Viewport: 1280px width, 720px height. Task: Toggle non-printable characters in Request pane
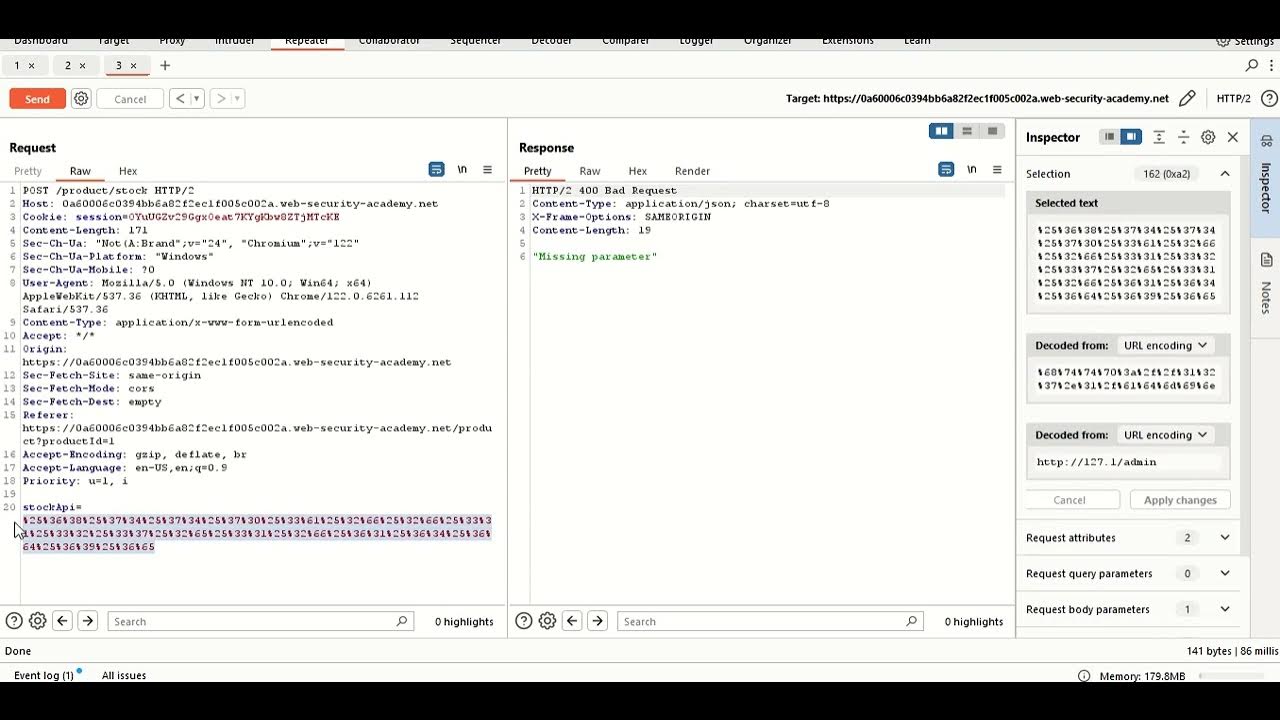pos(462,170)
